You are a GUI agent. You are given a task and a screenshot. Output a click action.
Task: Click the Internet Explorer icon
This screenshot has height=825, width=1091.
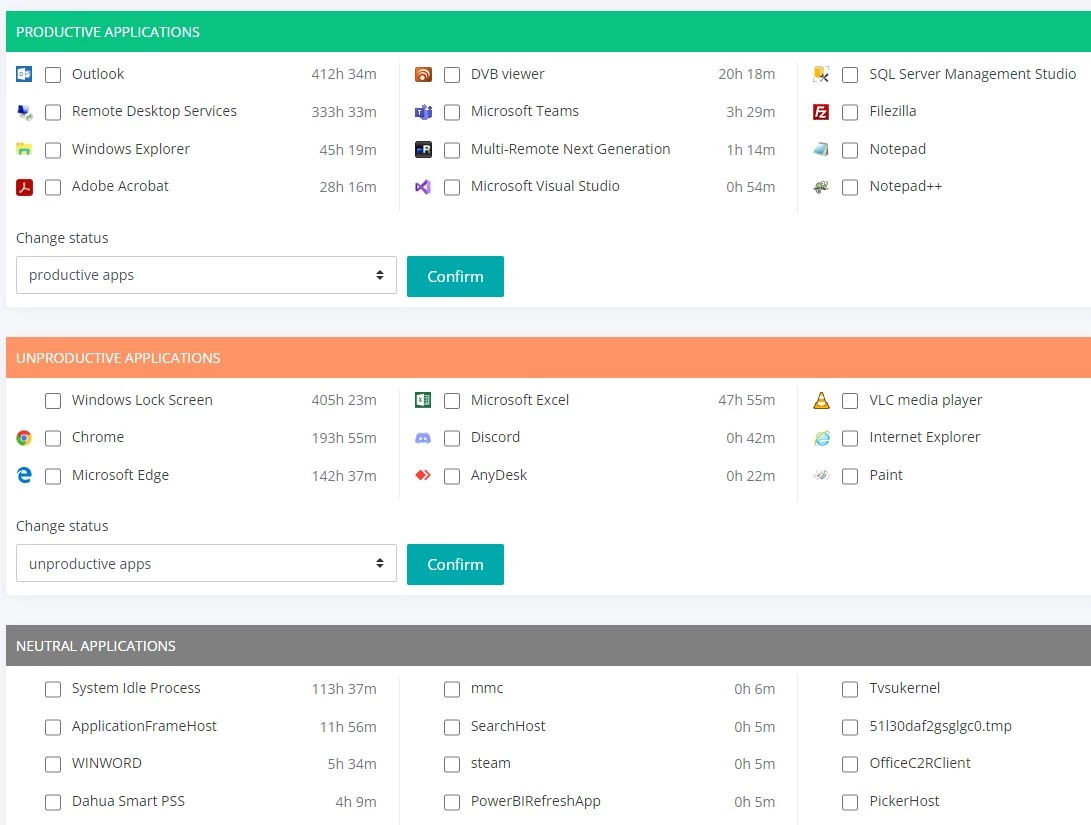tap(821, 438)
